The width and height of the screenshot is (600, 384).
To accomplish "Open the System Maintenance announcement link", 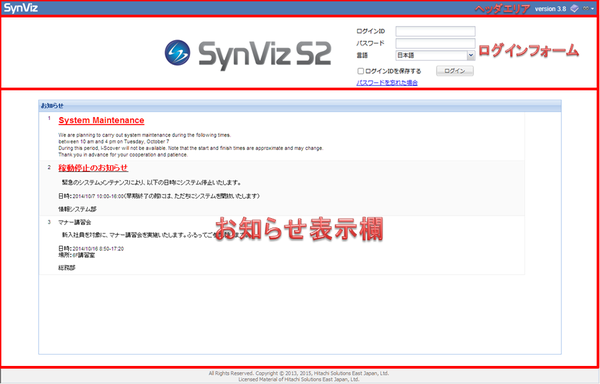I will point(101,120).
